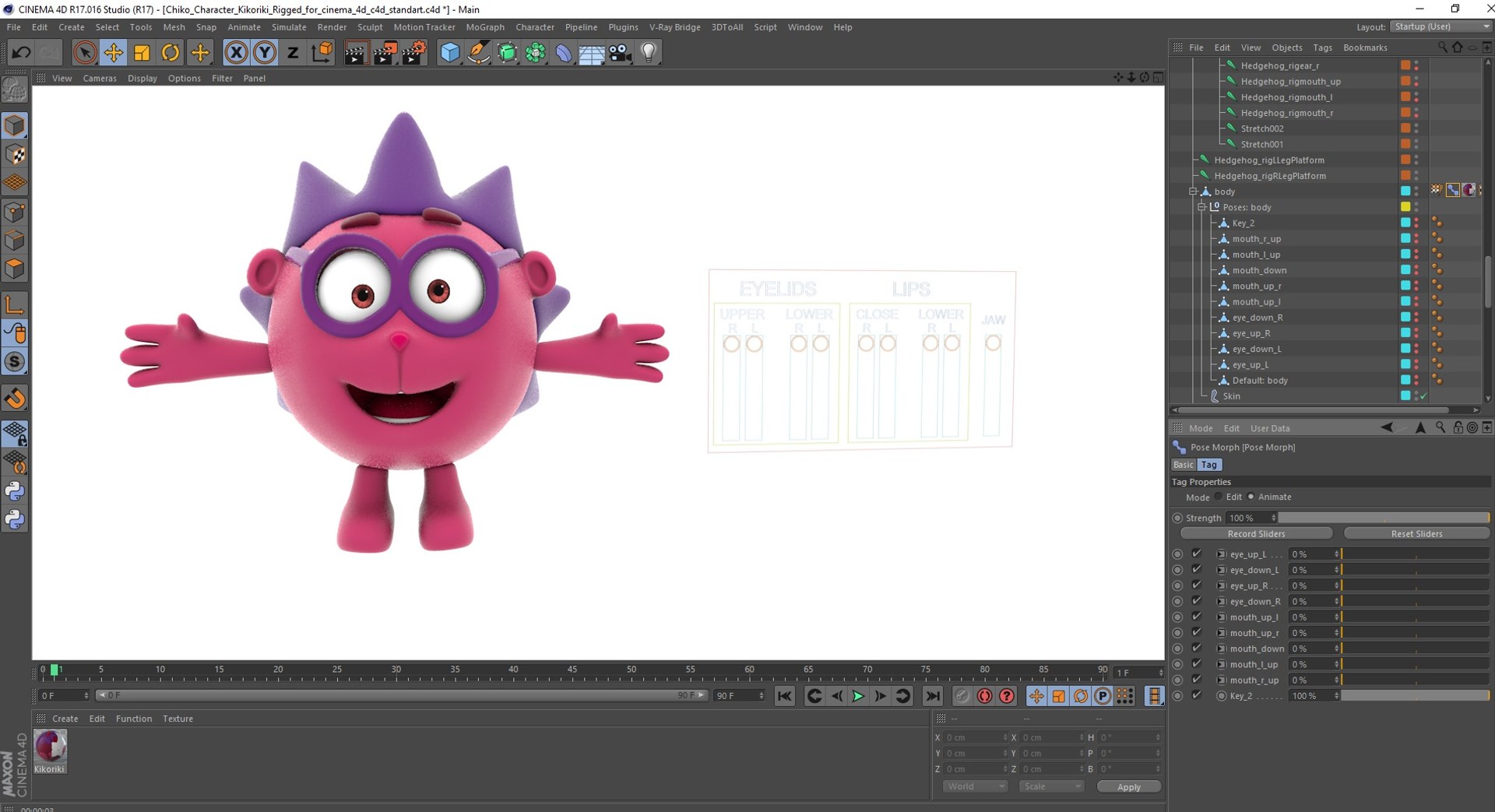Select the Live Selection tool

coord(85,53)
